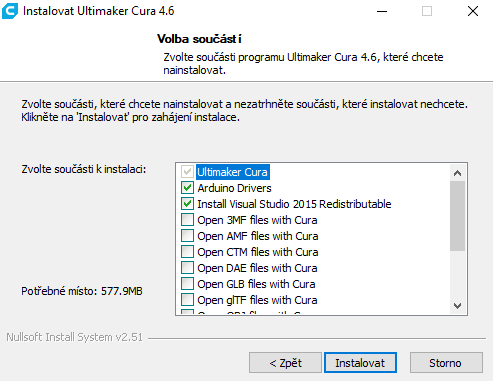Select the Arduino Drivers item label
This screenshot has height=381, width=493.
point(234,188)
